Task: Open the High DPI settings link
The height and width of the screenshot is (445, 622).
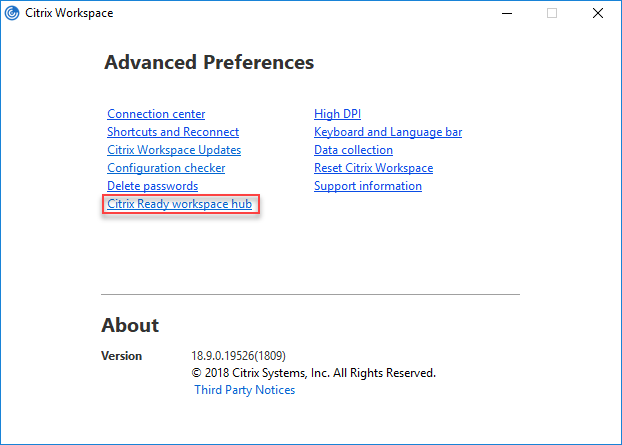Action: [337, 114]
